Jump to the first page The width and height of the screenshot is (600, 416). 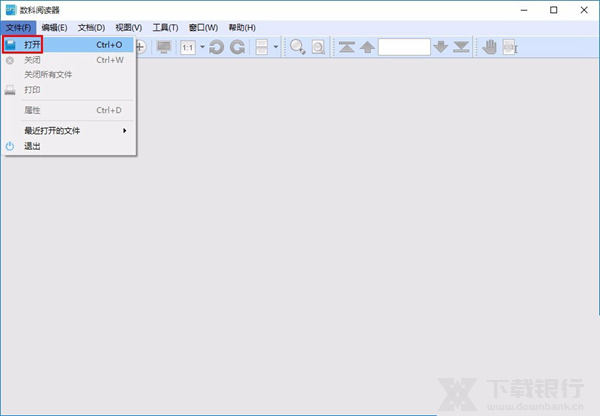(x=346, y=47)
